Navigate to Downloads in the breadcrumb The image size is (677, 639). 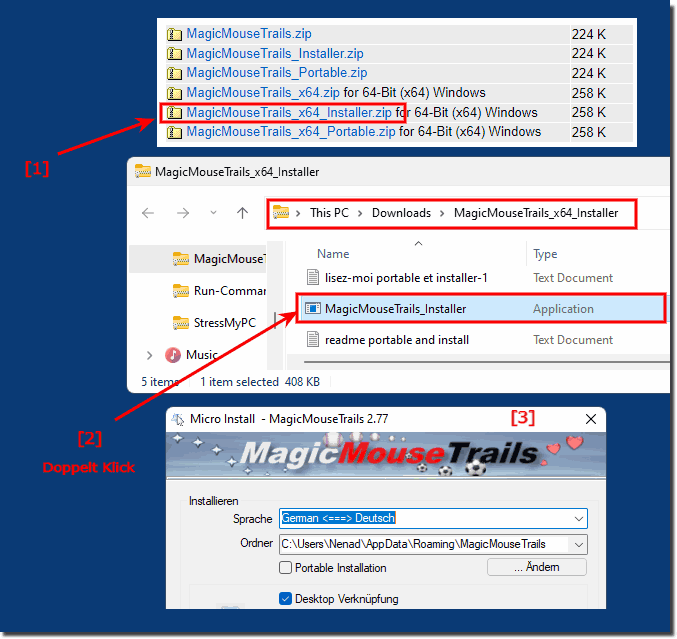pos(401,213)
